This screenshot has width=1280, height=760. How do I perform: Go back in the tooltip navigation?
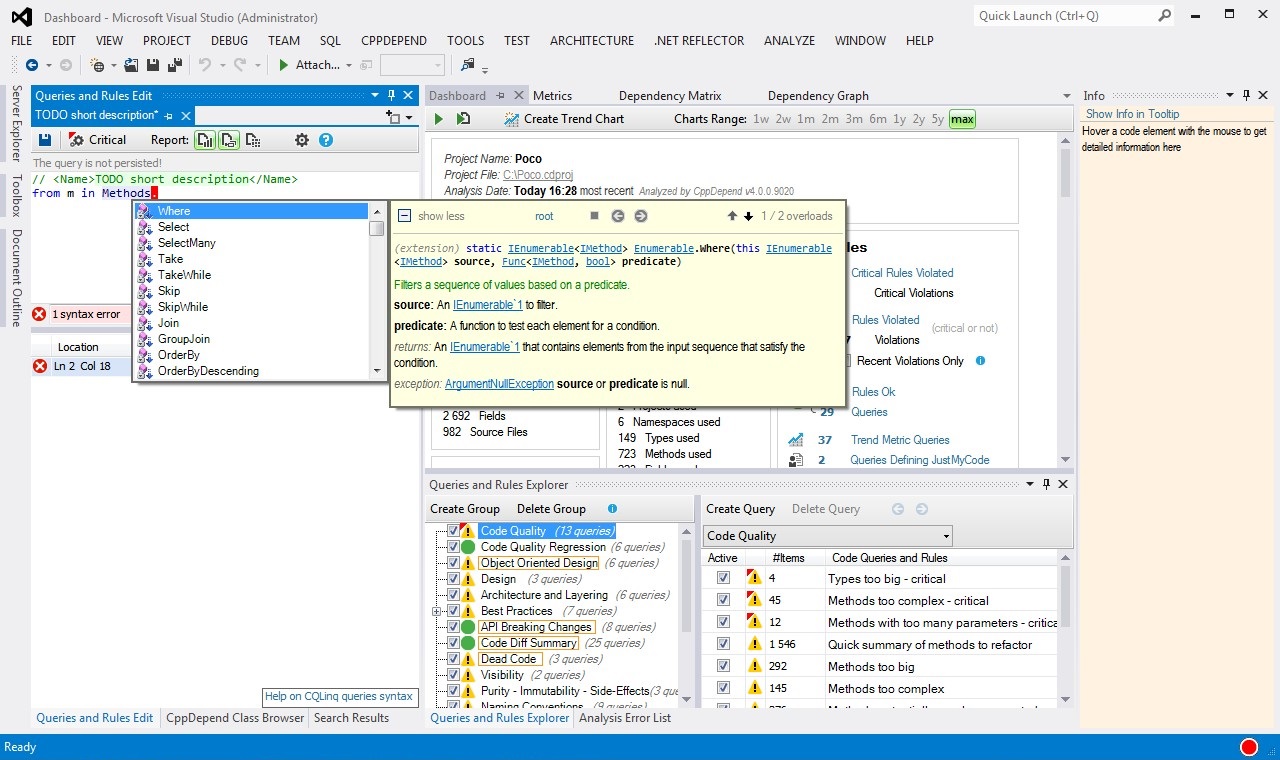point(618,216)
